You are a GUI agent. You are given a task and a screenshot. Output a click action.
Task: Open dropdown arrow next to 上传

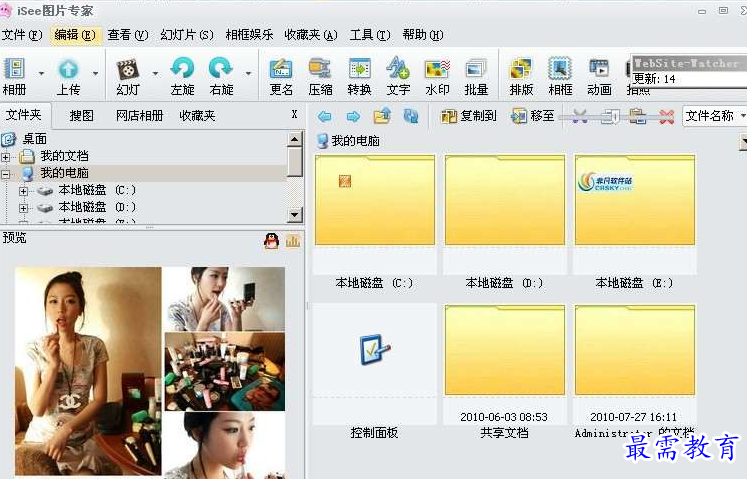tap(95, 73)
